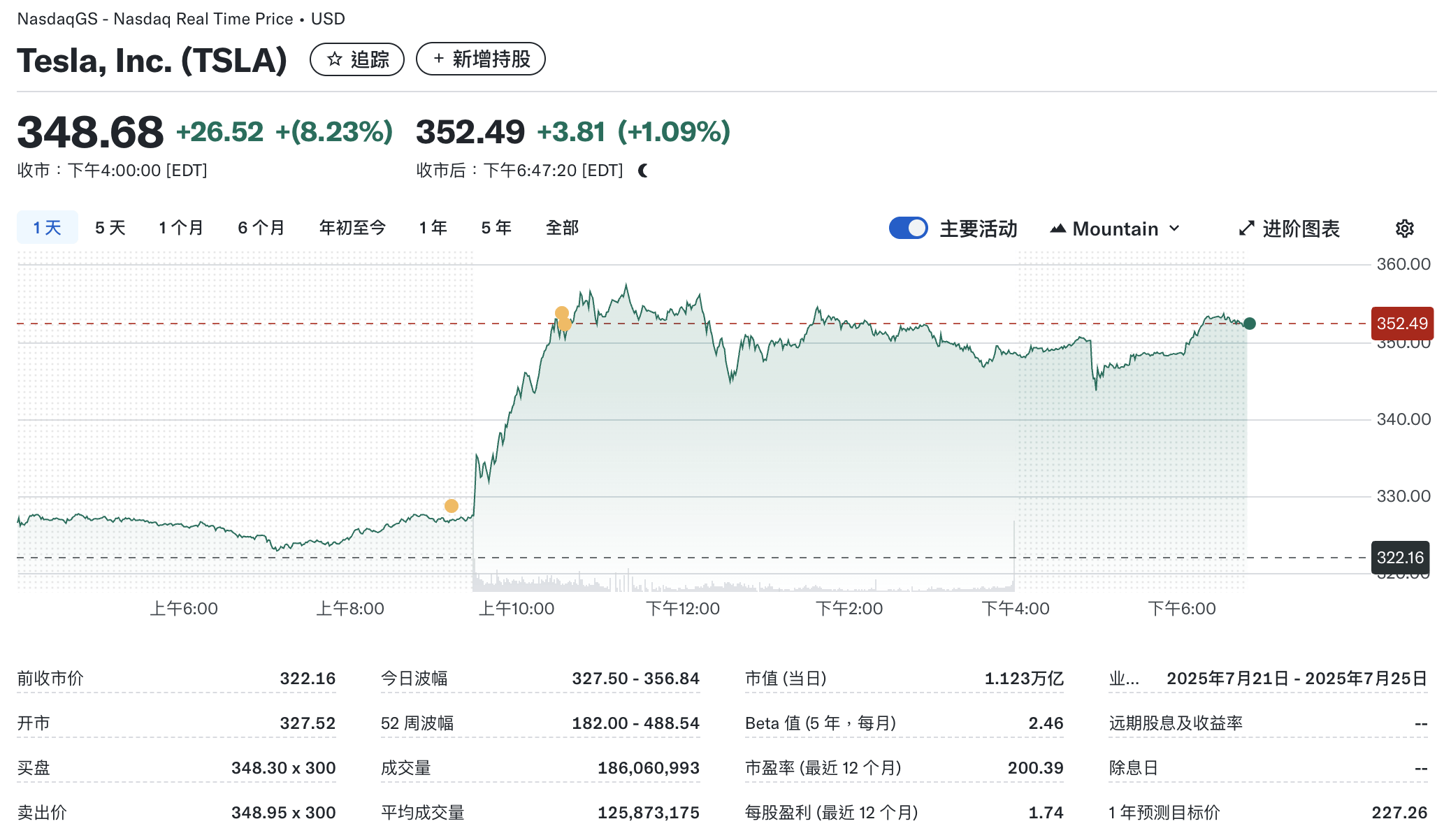Toggle the 主要活动 switch off
The image size is (1451, 840).
pos(908,229)
